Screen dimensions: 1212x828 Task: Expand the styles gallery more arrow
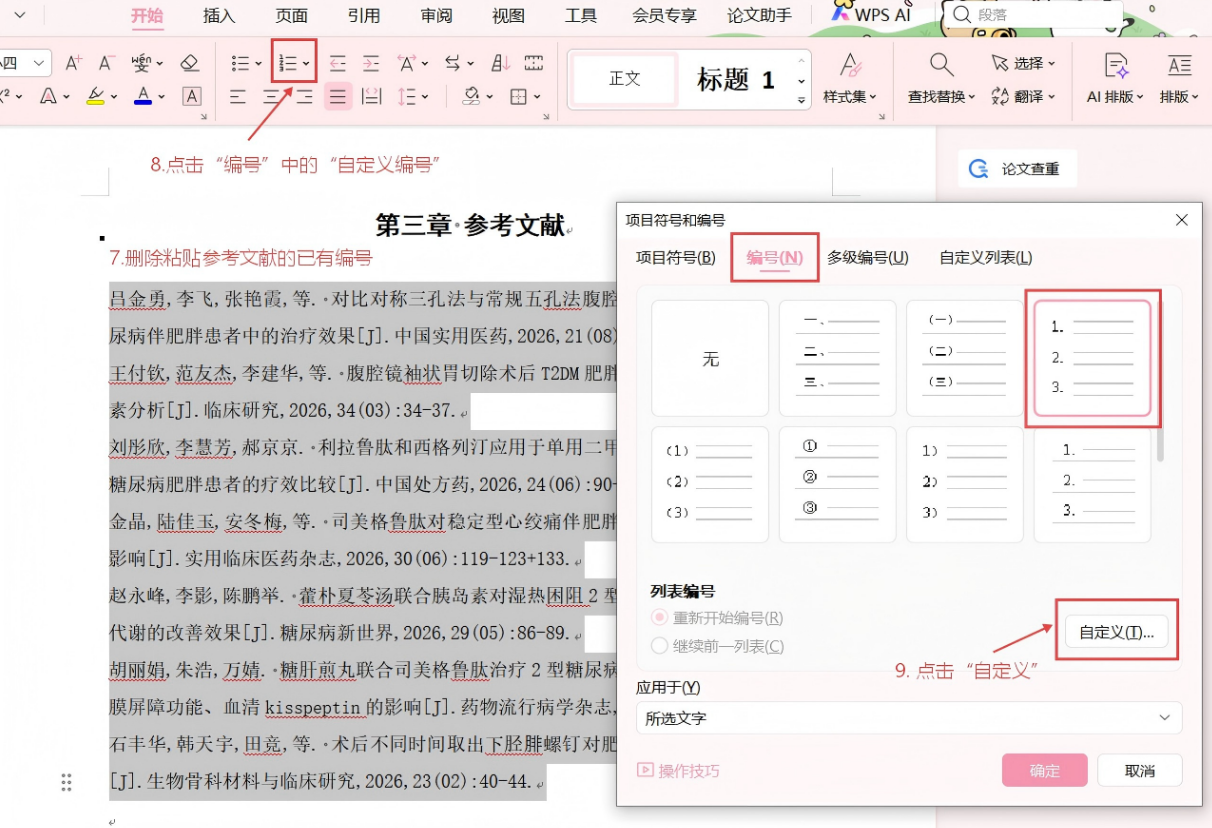801,100
